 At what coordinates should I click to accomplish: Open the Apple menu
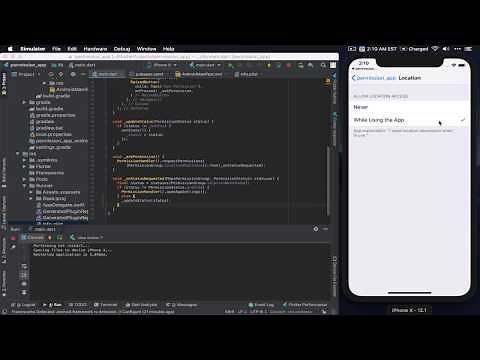click(10, 49)
